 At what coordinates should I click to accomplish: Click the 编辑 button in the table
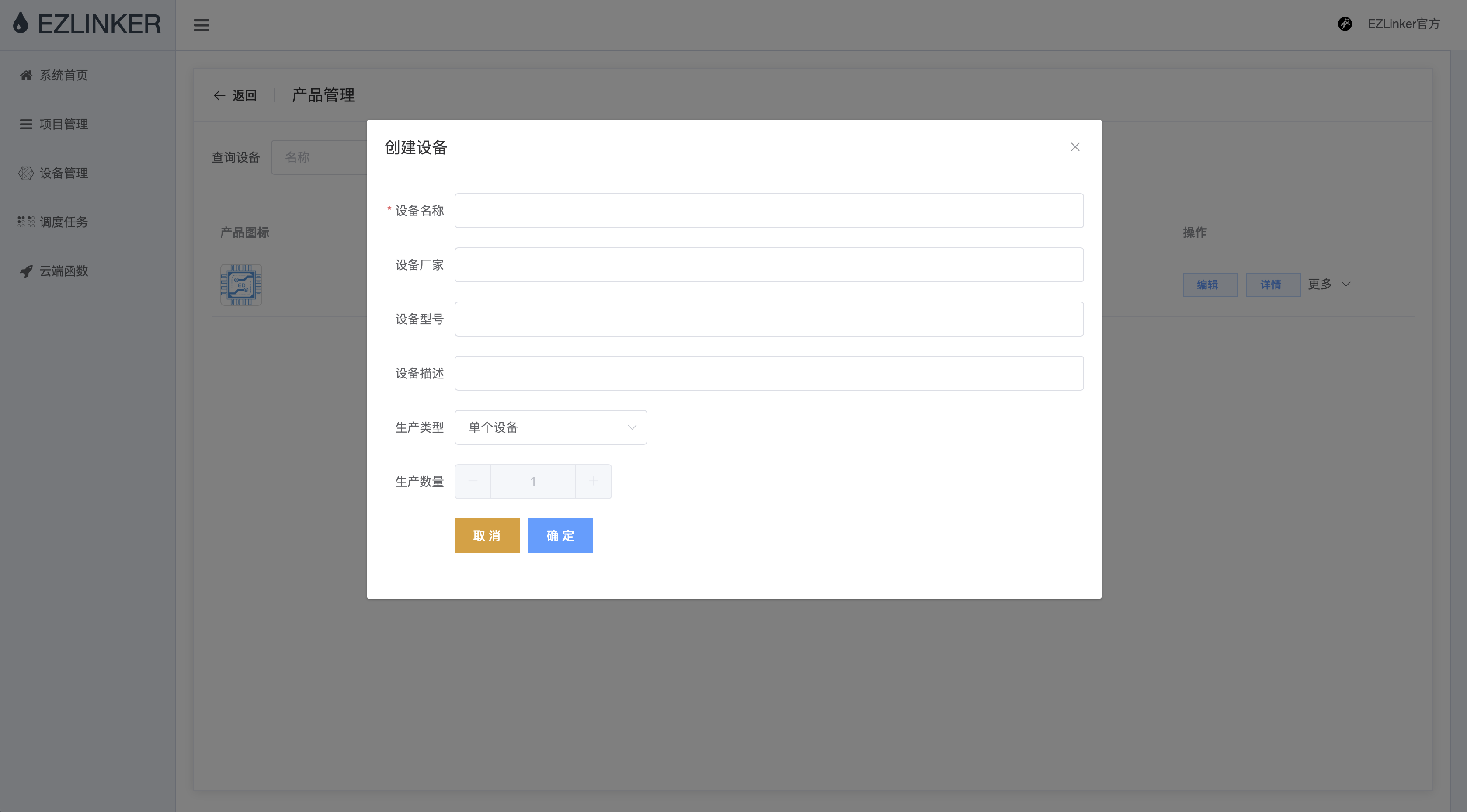click(1209, 285)
